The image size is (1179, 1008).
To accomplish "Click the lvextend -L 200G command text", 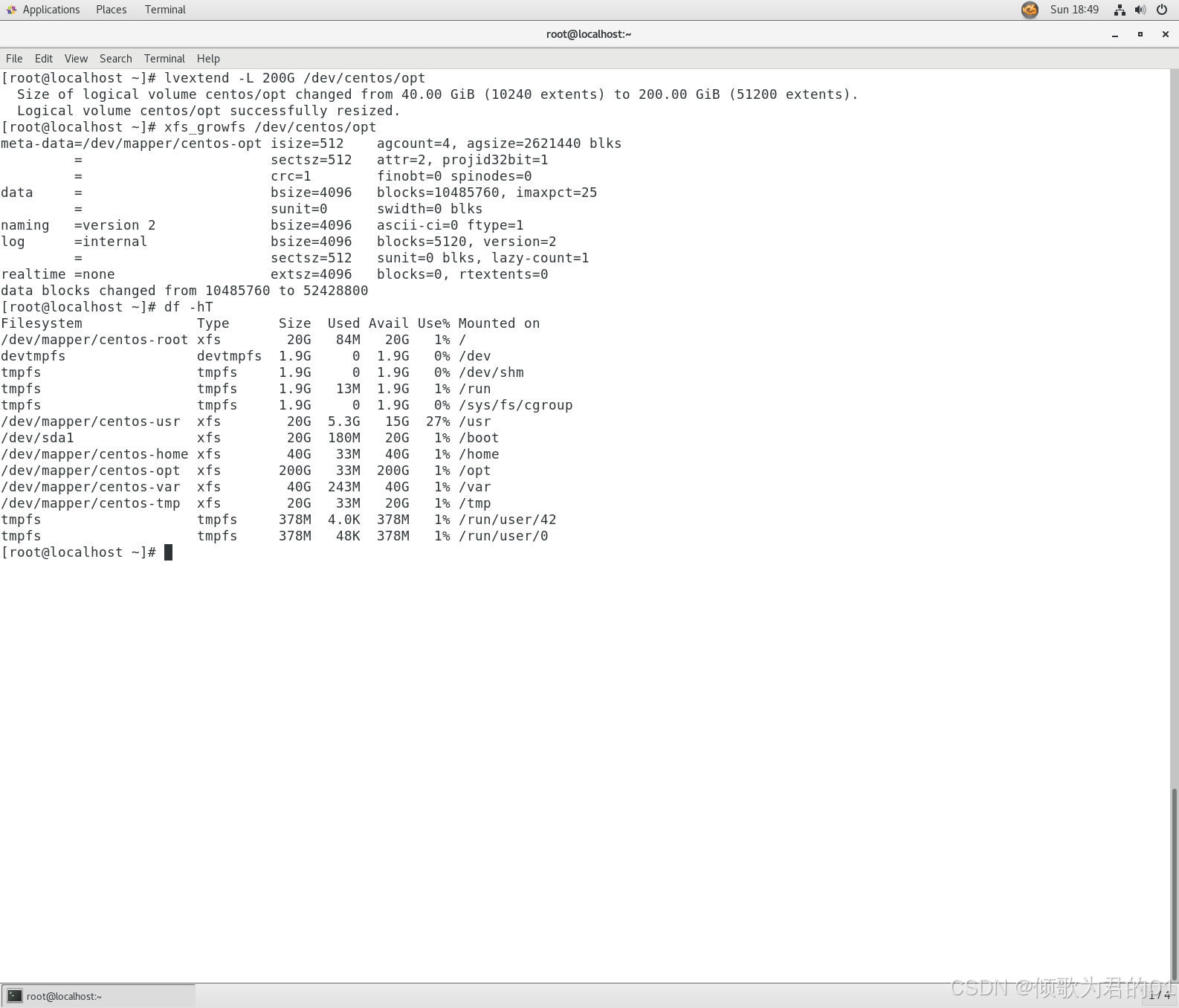I will coord(295,78).
